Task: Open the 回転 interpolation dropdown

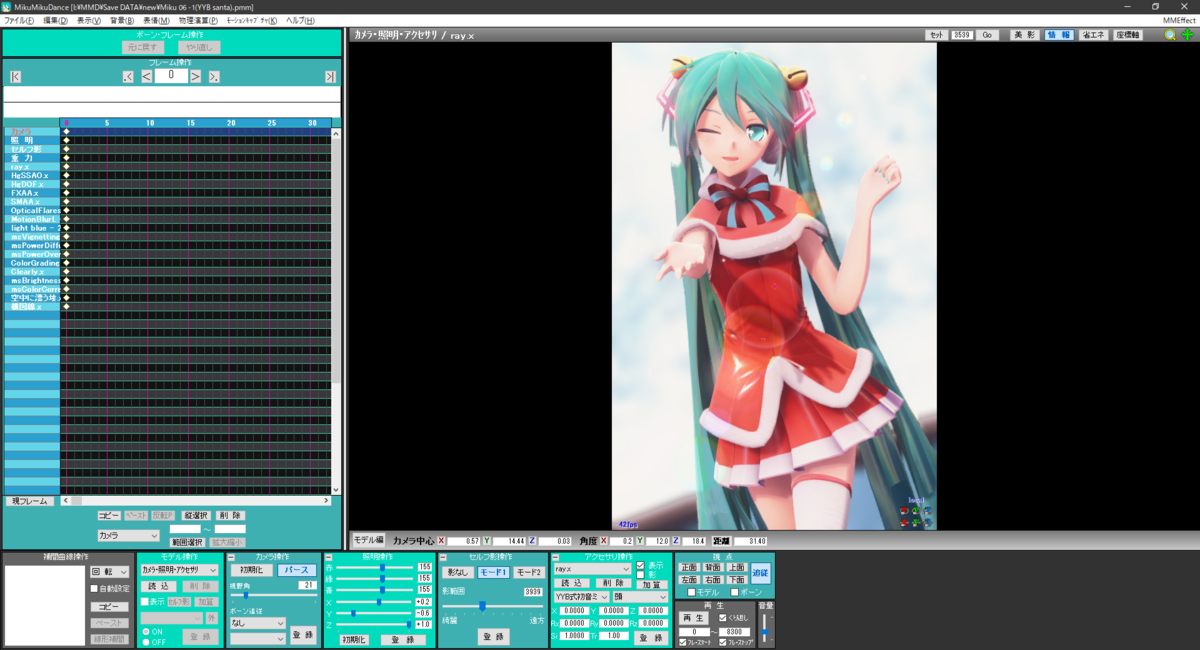Action: (x=109, y=572)
